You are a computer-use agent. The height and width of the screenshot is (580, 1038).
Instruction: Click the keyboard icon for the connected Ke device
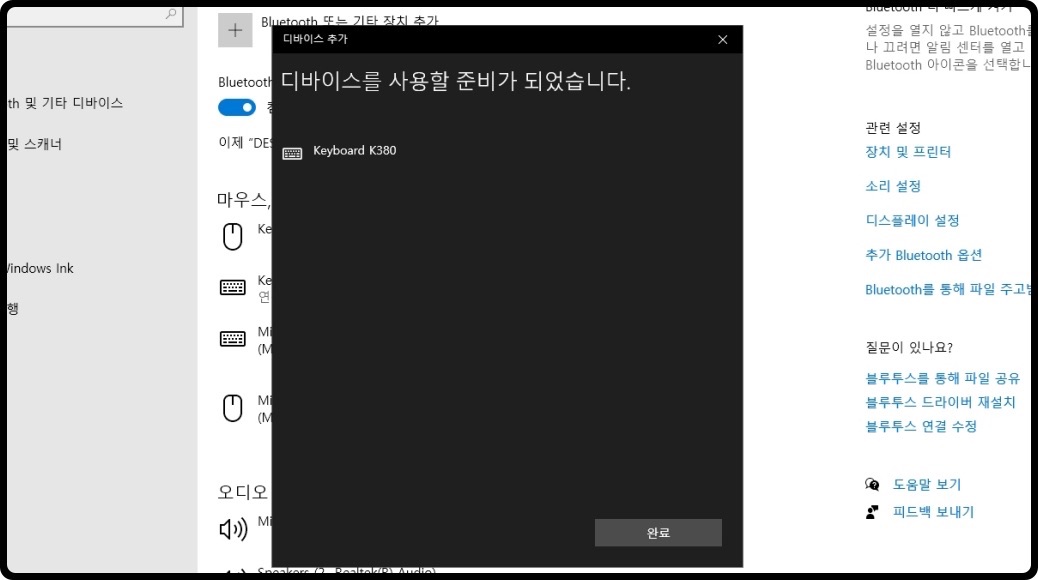tap(232, 287)
